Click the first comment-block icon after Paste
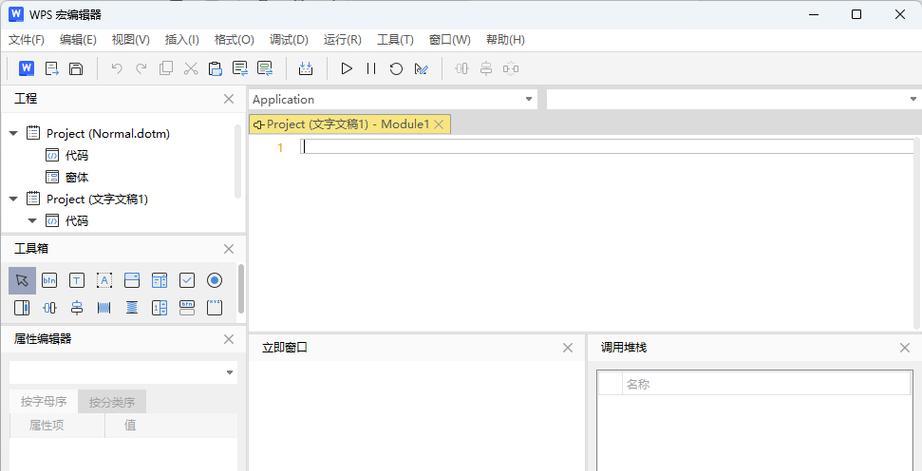This screenshot has height=471, width=922. [x=240, y=69]
